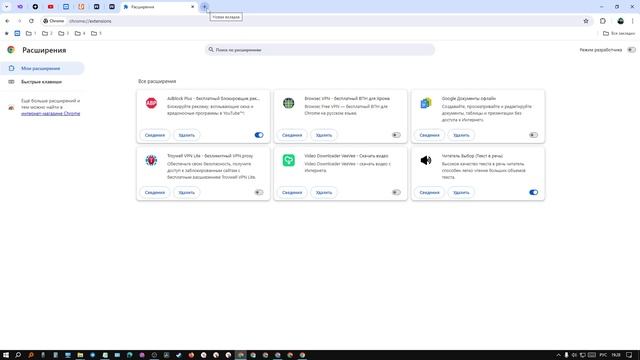The height and width of the screenshot is (360, 640).
Task: Open the fifth bookmark folder
Action: point(96,33)
